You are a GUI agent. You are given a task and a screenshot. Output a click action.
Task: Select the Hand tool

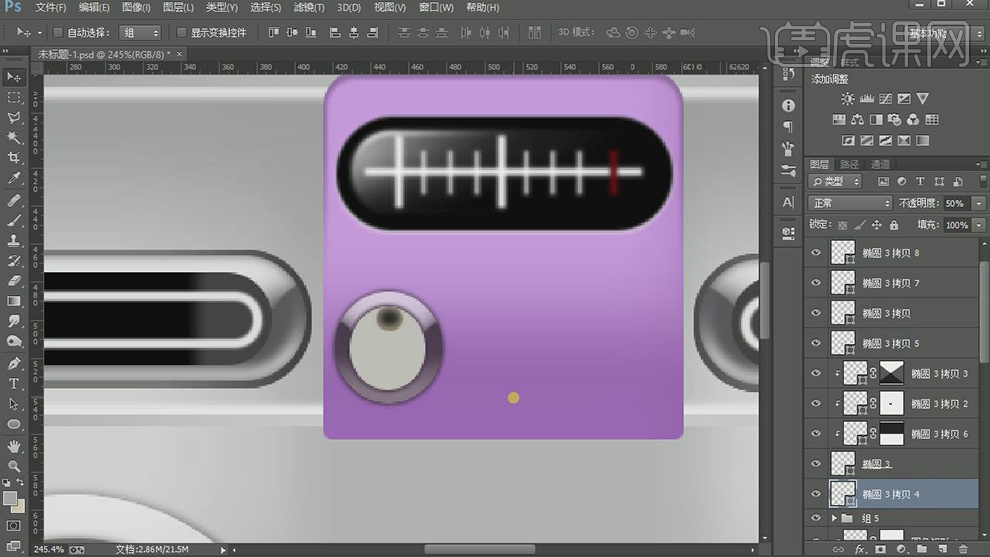(13, 446)
